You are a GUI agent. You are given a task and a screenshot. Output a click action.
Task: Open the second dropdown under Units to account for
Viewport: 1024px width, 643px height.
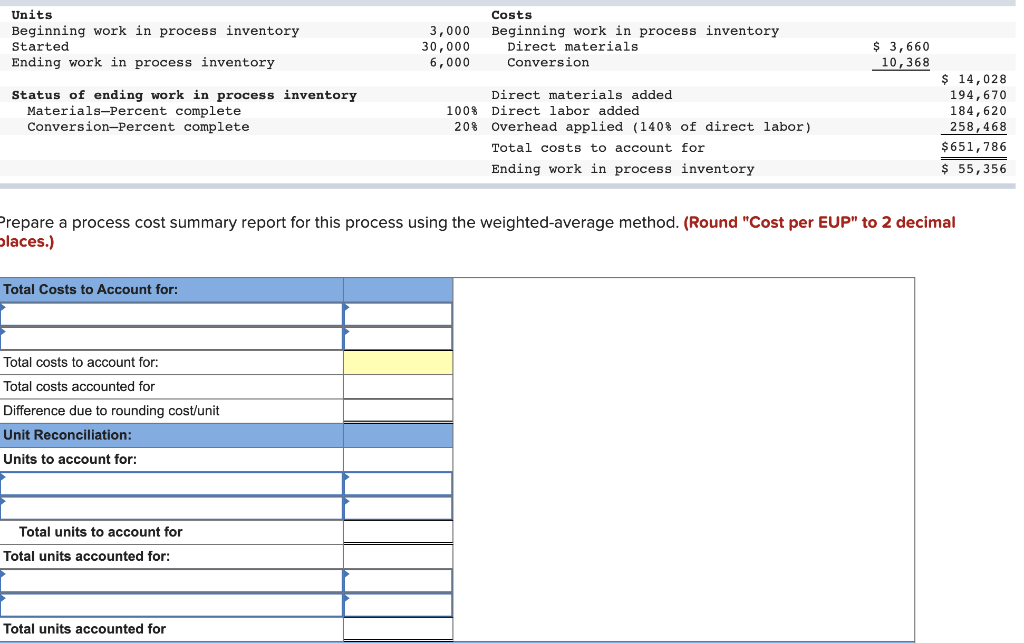coord(170,507)
